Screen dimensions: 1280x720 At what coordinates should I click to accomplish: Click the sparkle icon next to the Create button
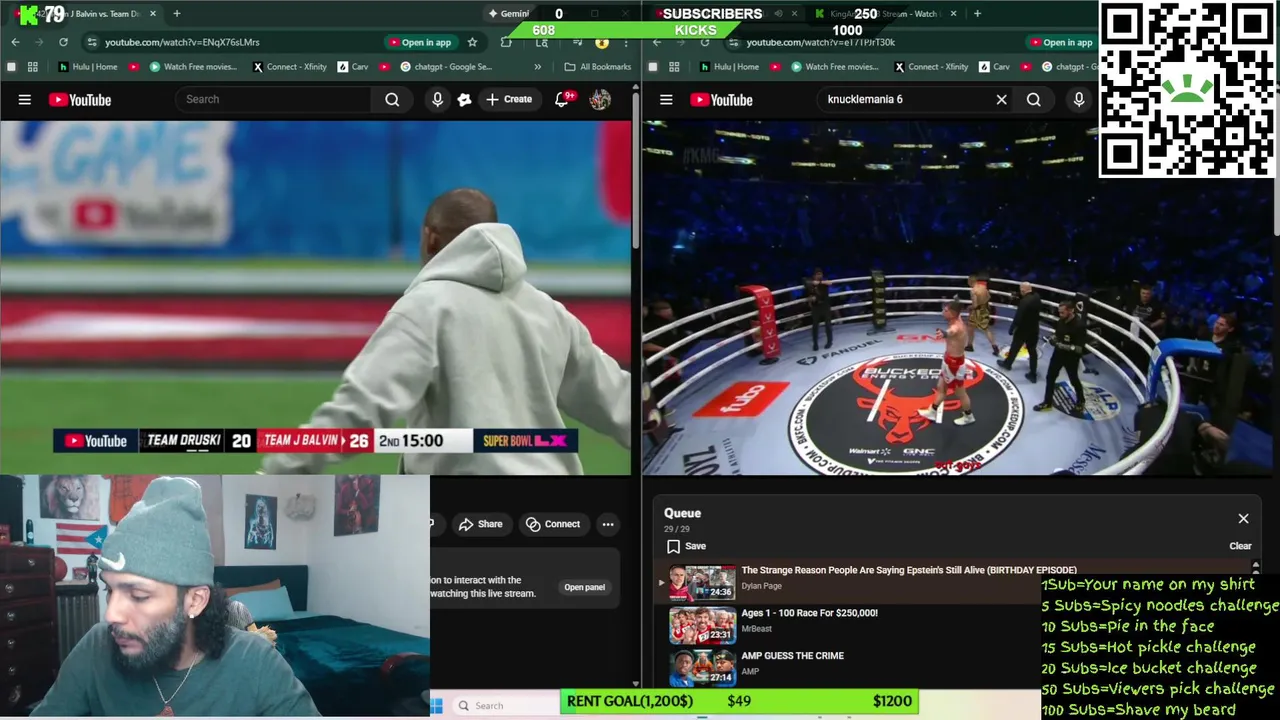464,99
